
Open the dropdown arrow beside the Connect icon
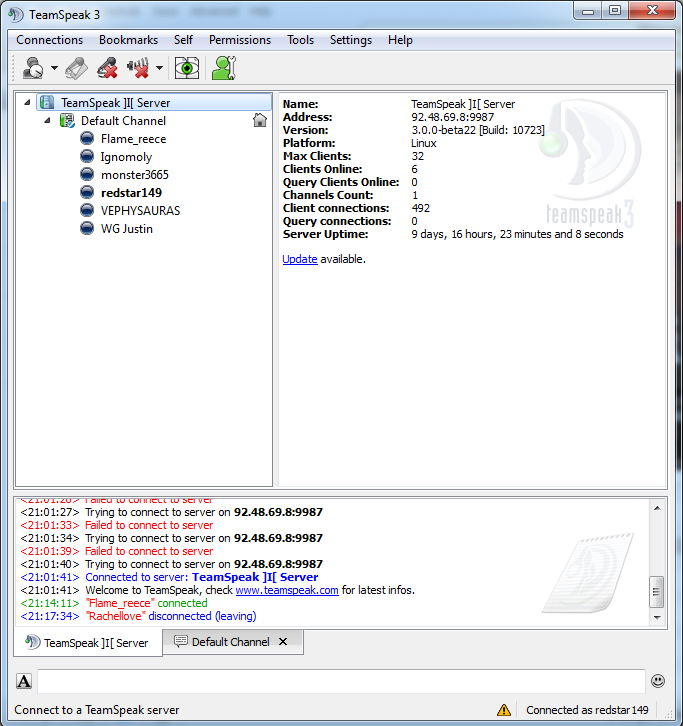pyautogui.click(x=54, y=68)
